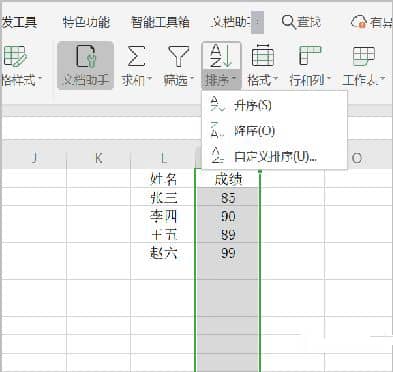
Task: Click the 排序 A-Z sort icon
Action: (x=221, y=56)
